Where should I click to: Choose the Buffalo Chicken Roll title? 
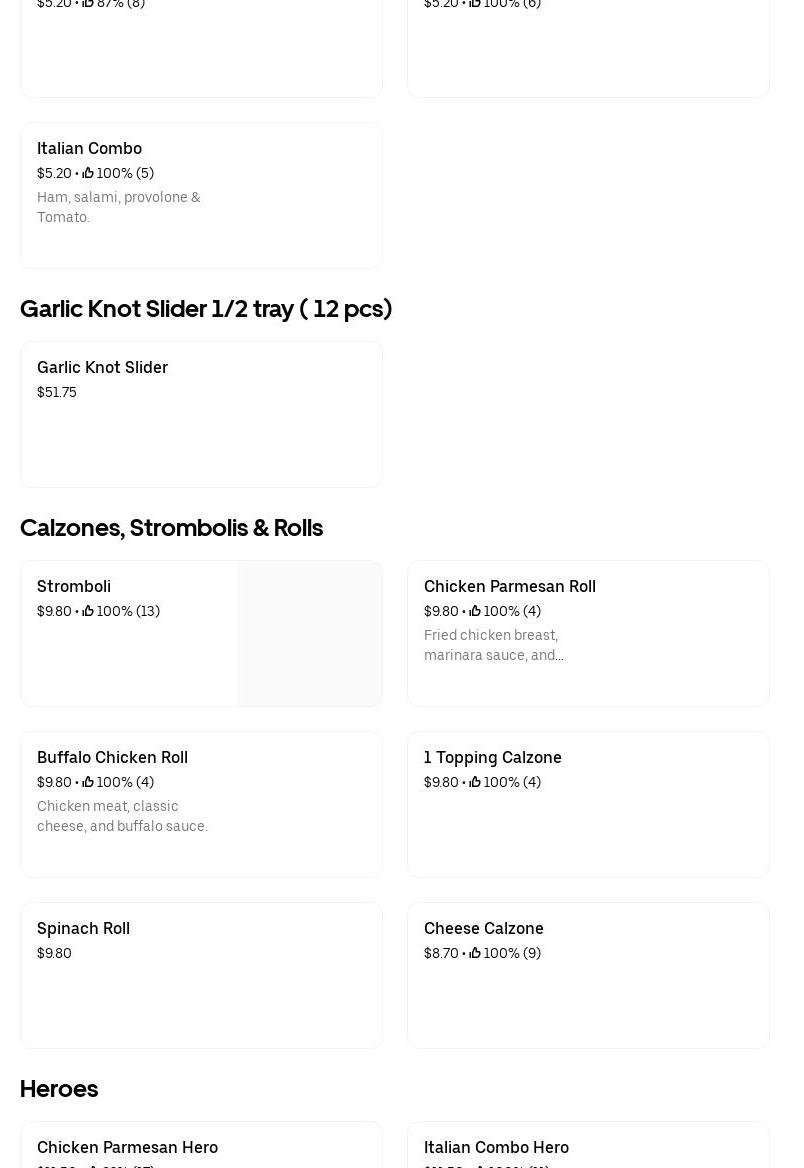coord(112,758)
